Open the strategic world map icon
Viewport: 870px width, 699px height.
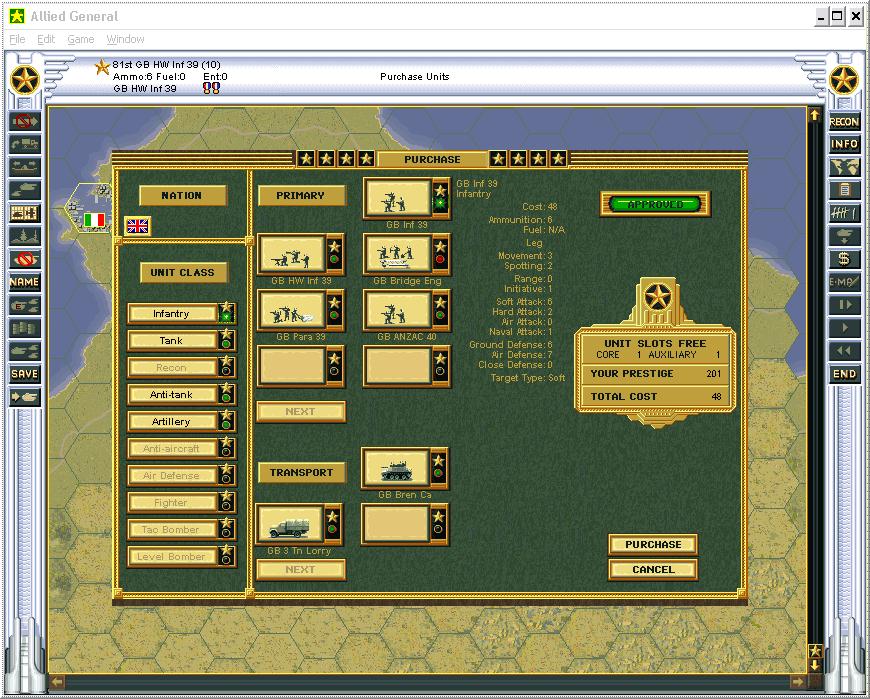[844, 167]
